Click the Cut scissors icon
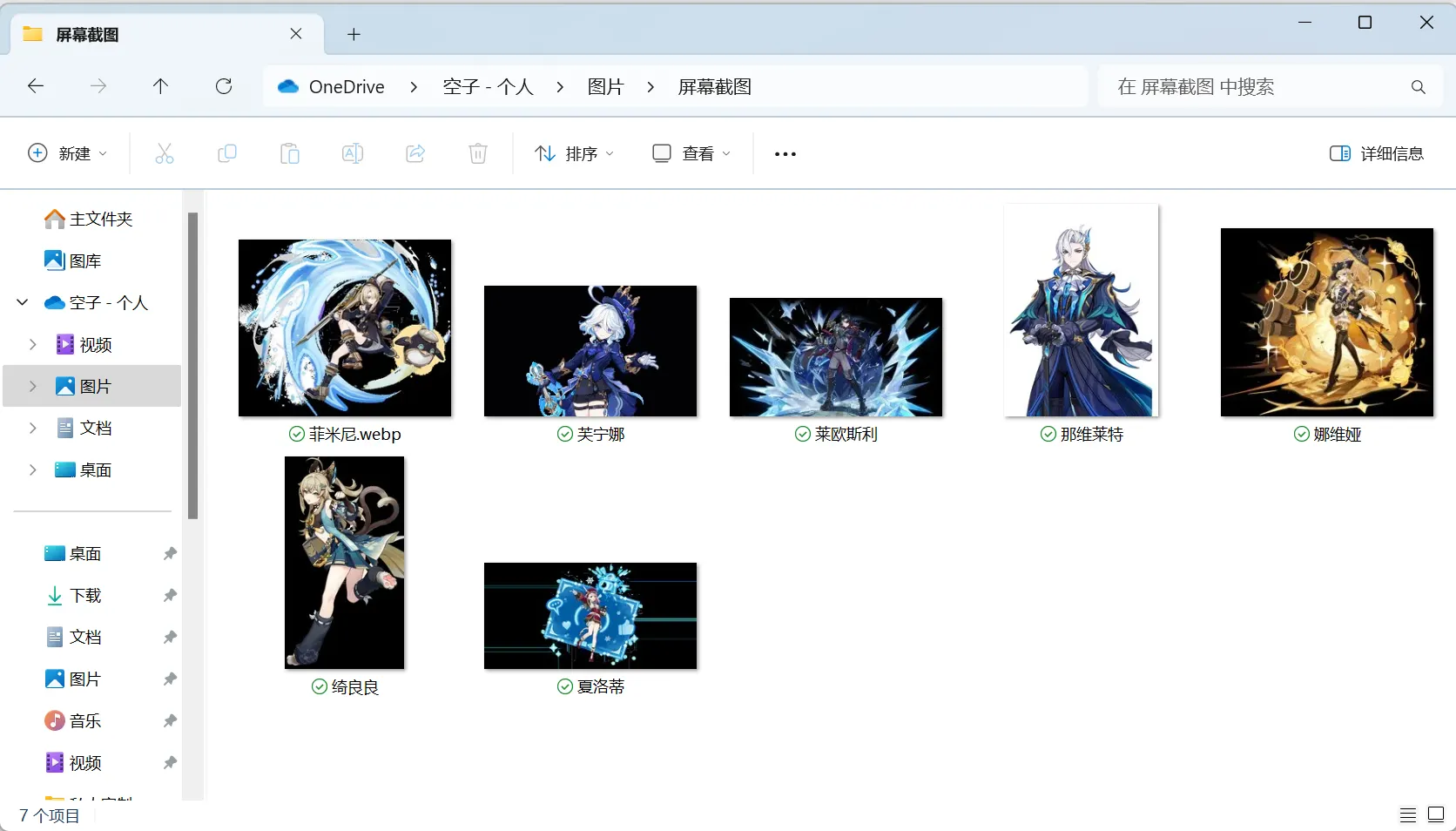Viewport: 1456px width, 831px height. (165, 154)
